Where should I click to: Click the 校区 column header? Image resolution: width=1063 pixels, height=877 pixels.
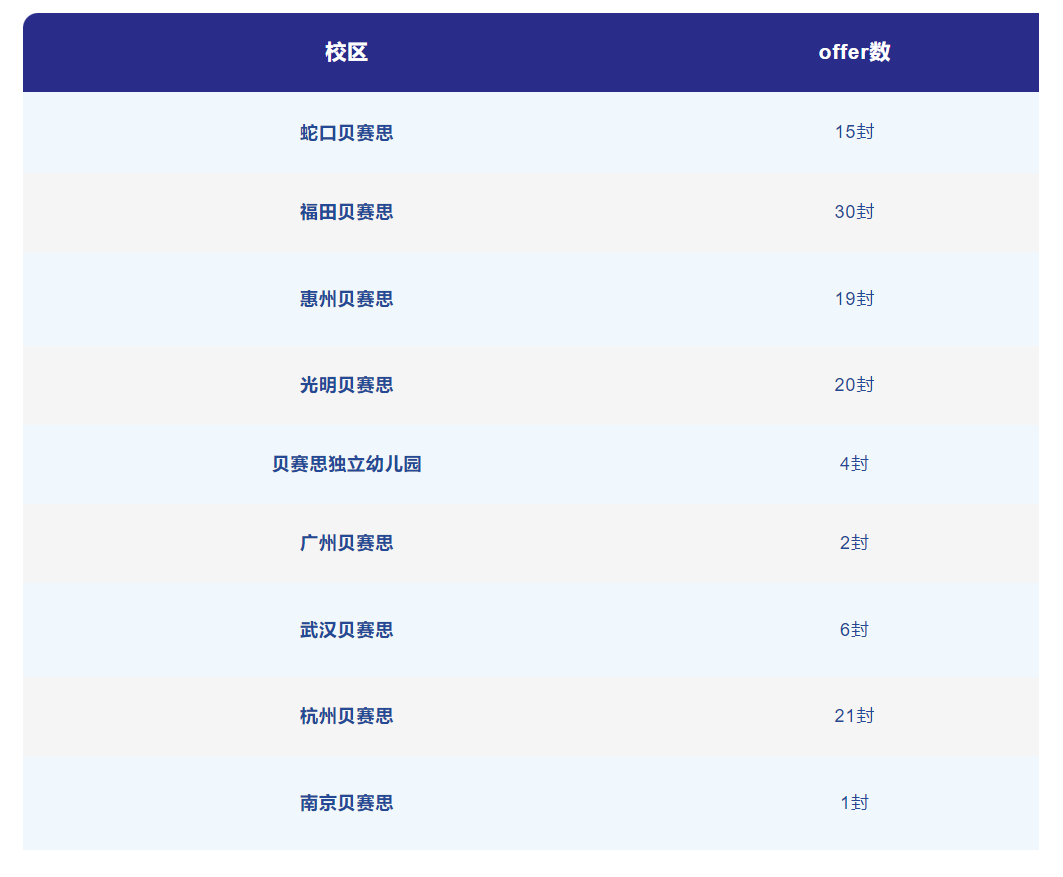click(346, 53)
